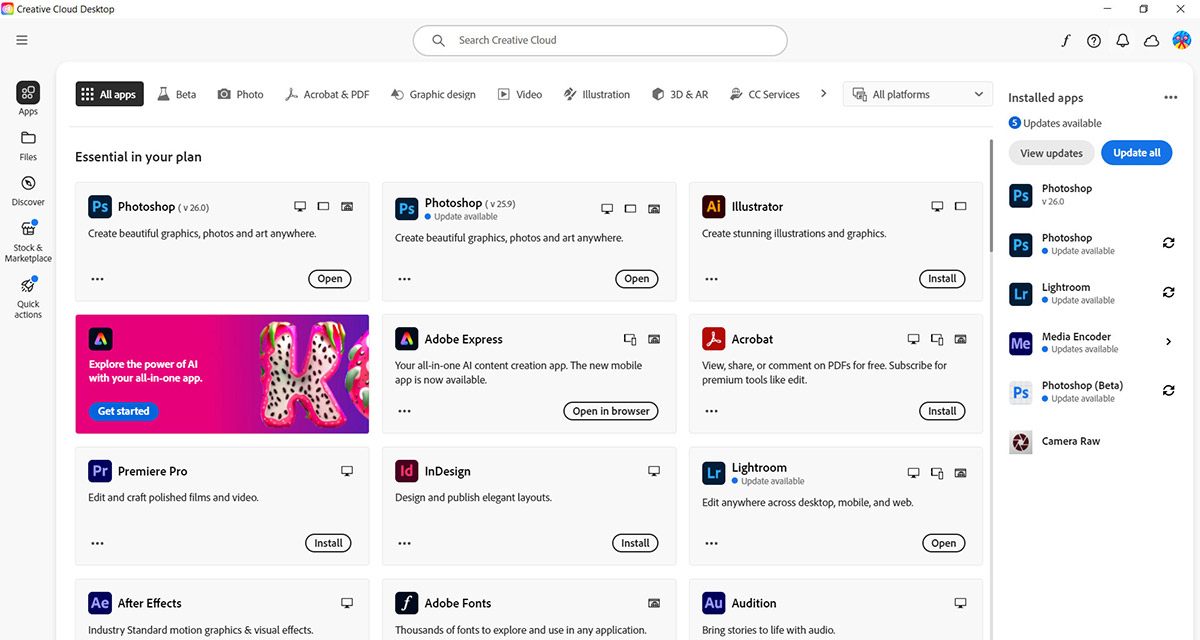
Task: Open Installed apps more options ellipsis
Action: [x=1170, y=98]
